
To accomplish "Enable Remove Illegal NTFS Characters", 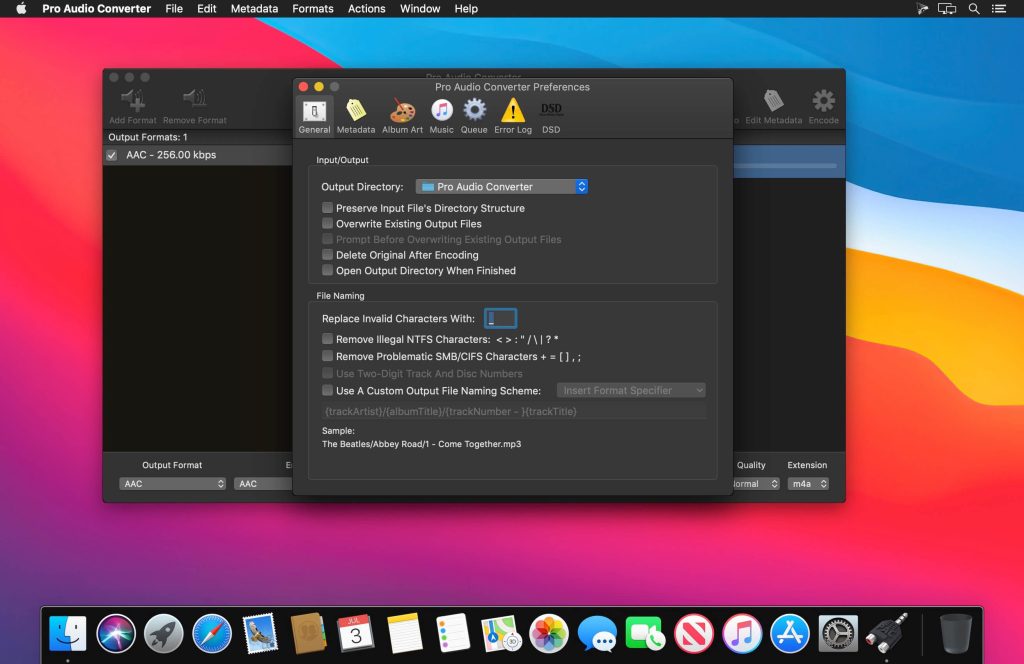I will click(327, 339).
